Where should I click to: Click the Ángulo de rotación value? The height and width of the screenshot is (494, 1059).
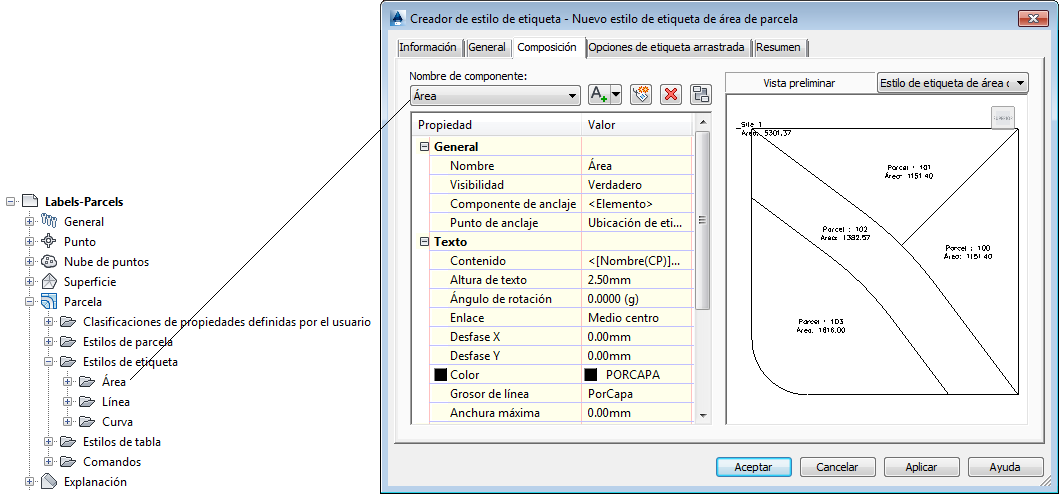637,299
